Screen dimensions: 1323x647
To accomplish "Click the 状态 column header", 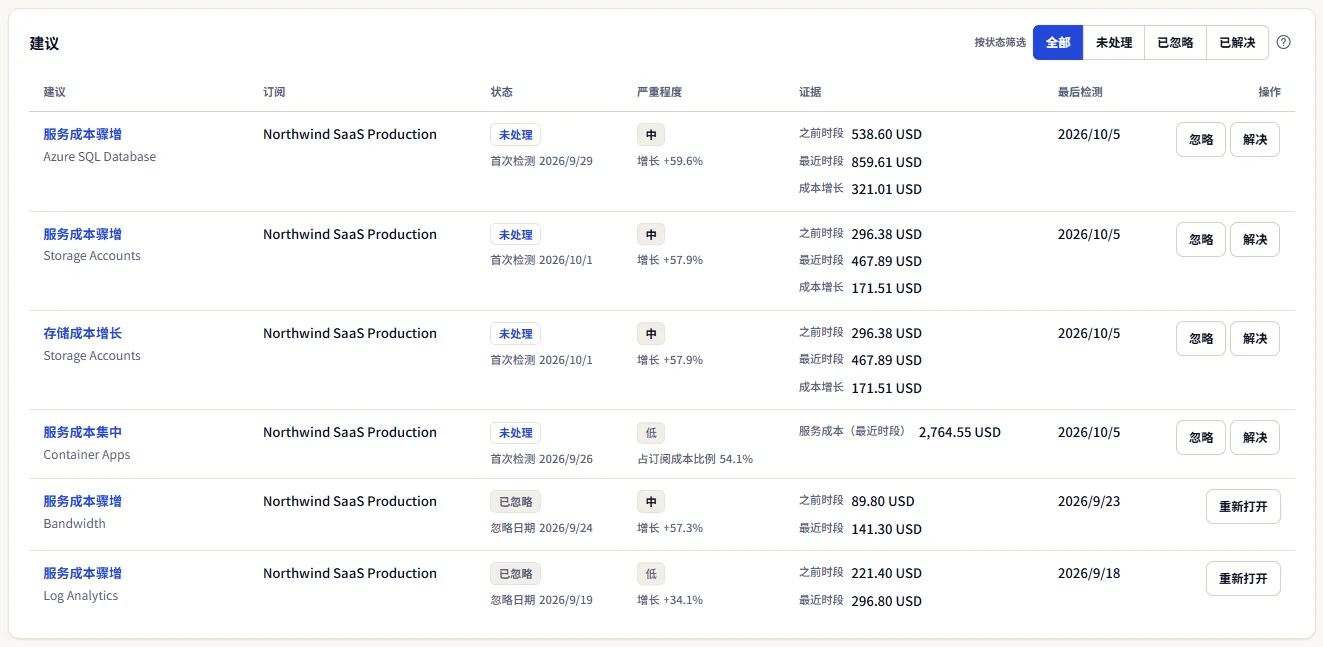I will point(502,92).
